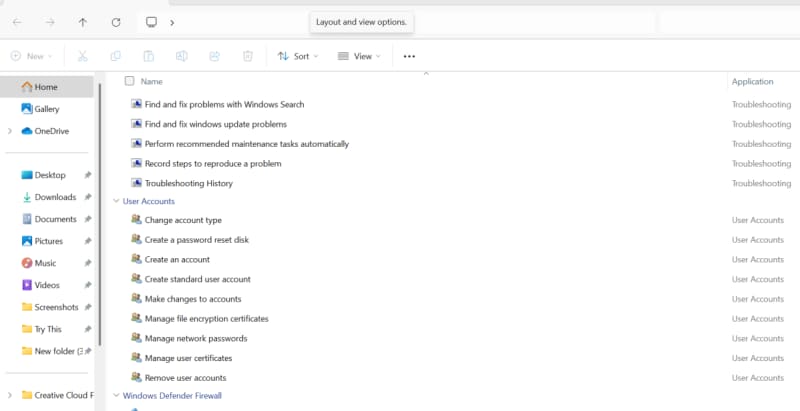
Task: Click the Paste clipboard icon
Action: coord(149,56)
